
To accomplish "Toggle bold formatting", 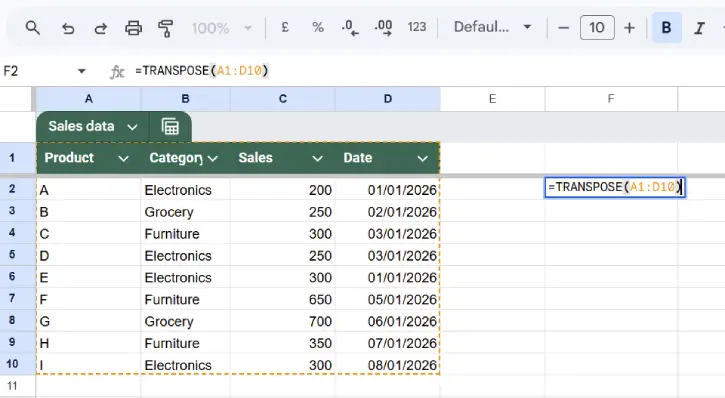I will (666, 28).
